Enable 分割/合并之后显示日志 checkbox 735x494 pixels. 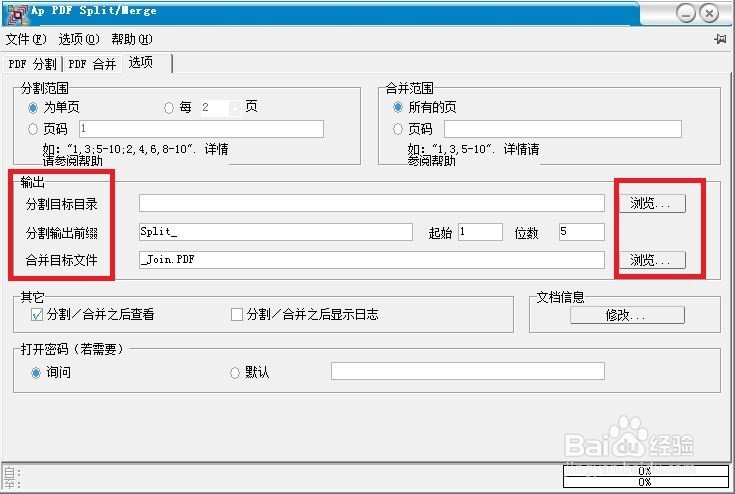point(237,314)
